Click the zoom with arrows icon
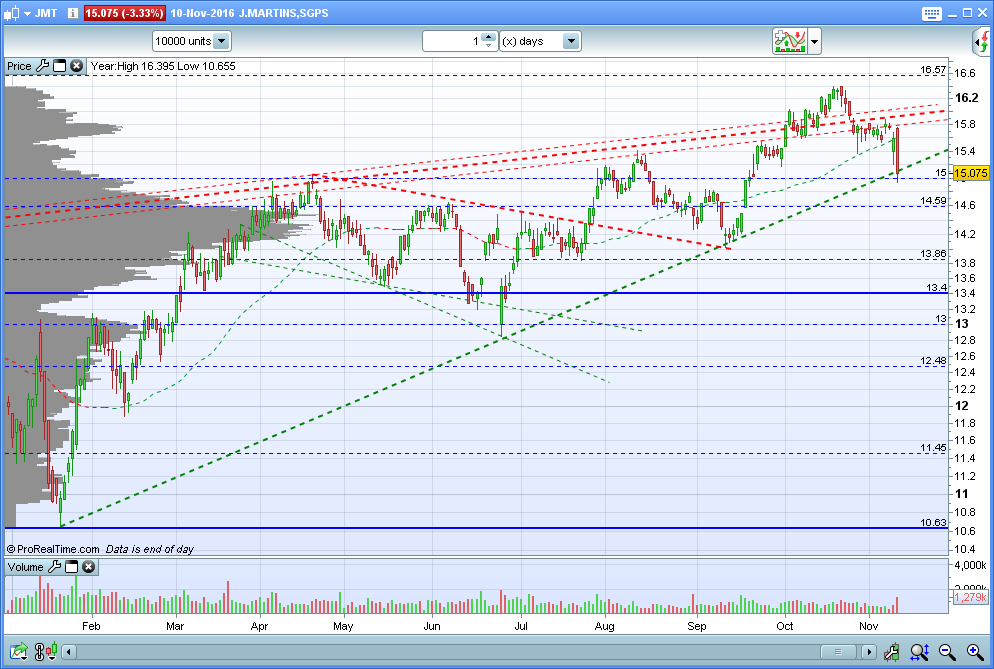 coord(919,651)
